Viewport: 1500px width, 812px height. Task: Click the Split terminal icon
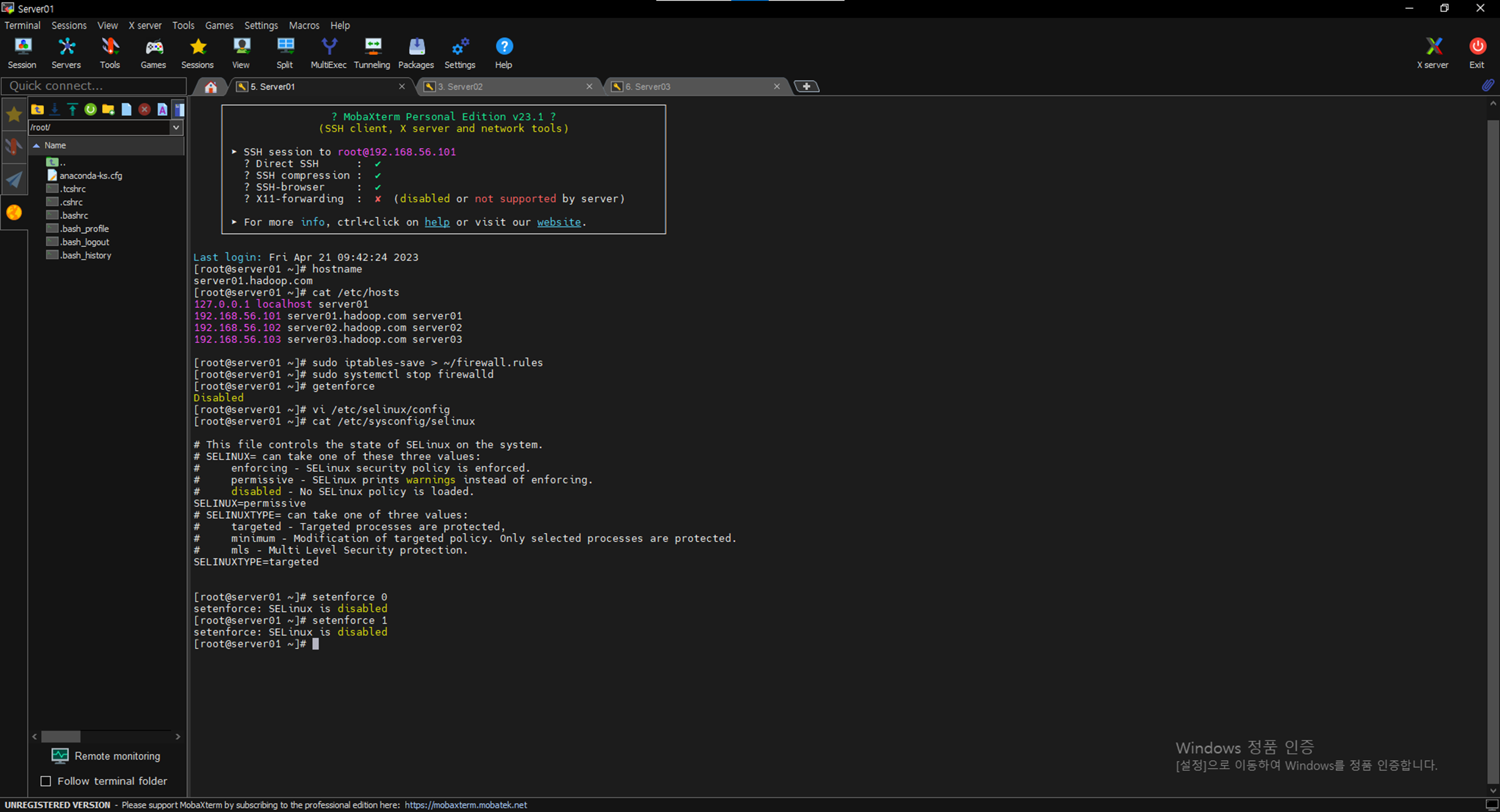pos(284,52)
